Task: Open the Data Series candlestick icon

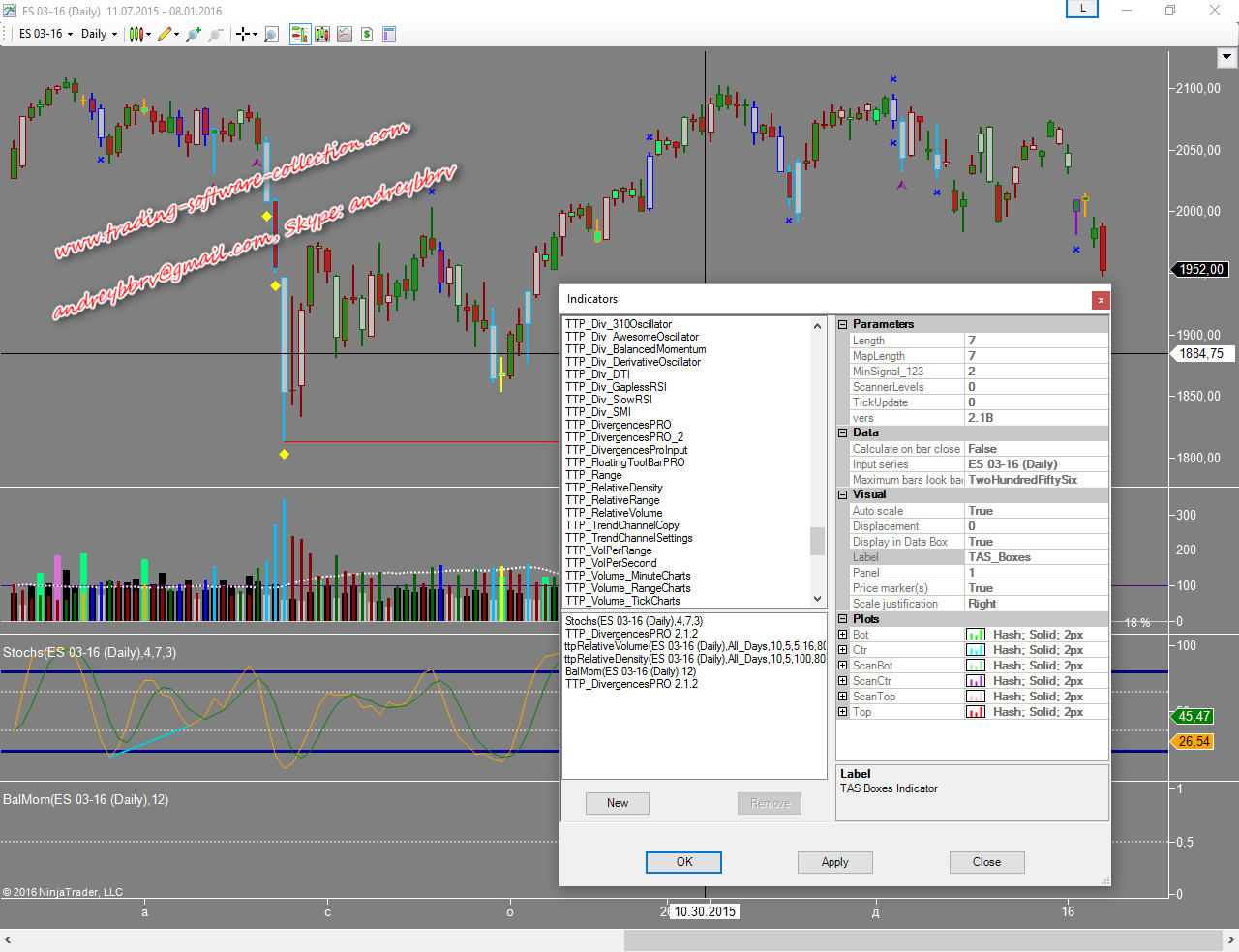Action: pos(322,34)
